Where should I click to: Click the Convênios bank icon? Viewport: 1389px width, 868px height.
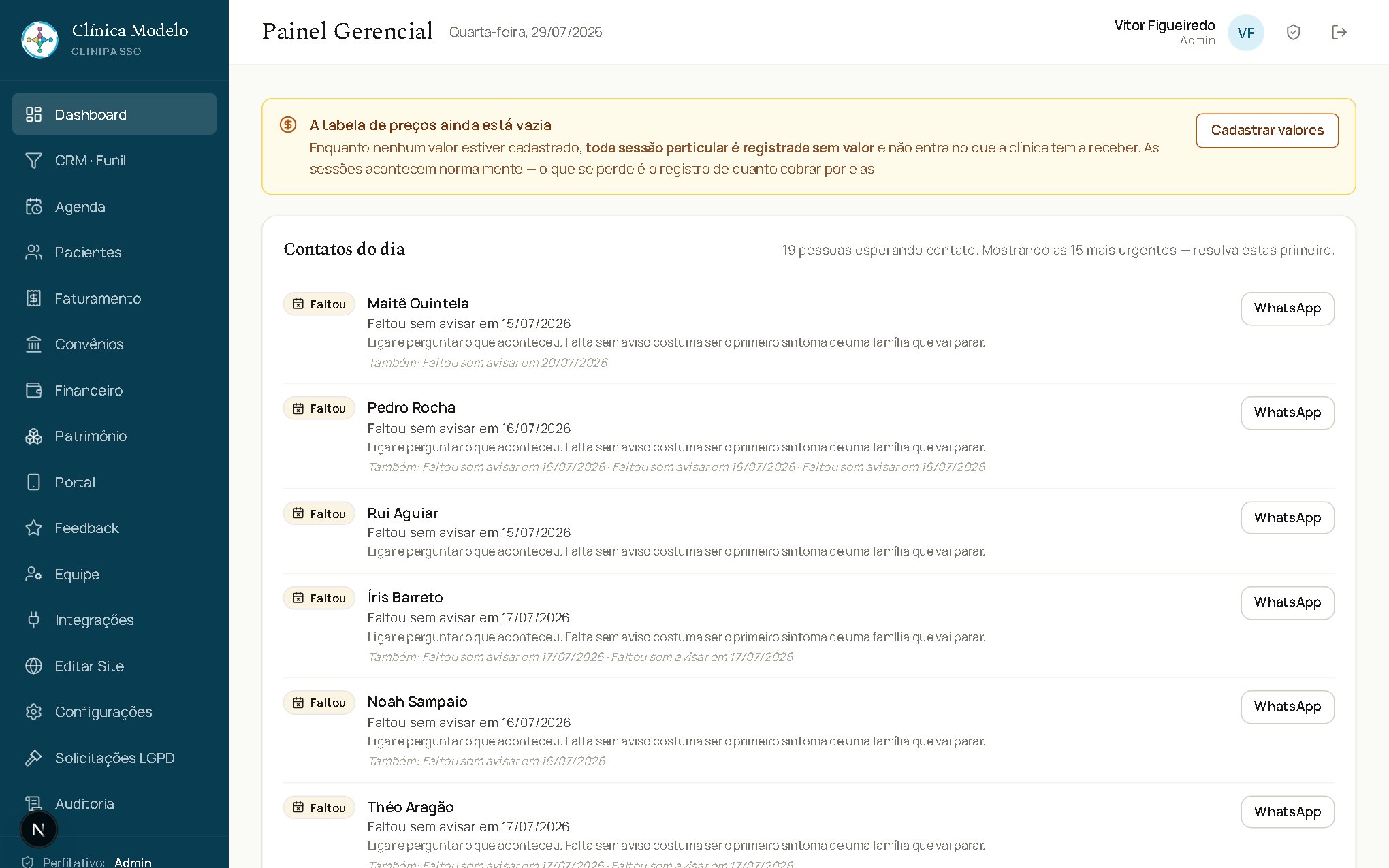[x=33, y=344]
